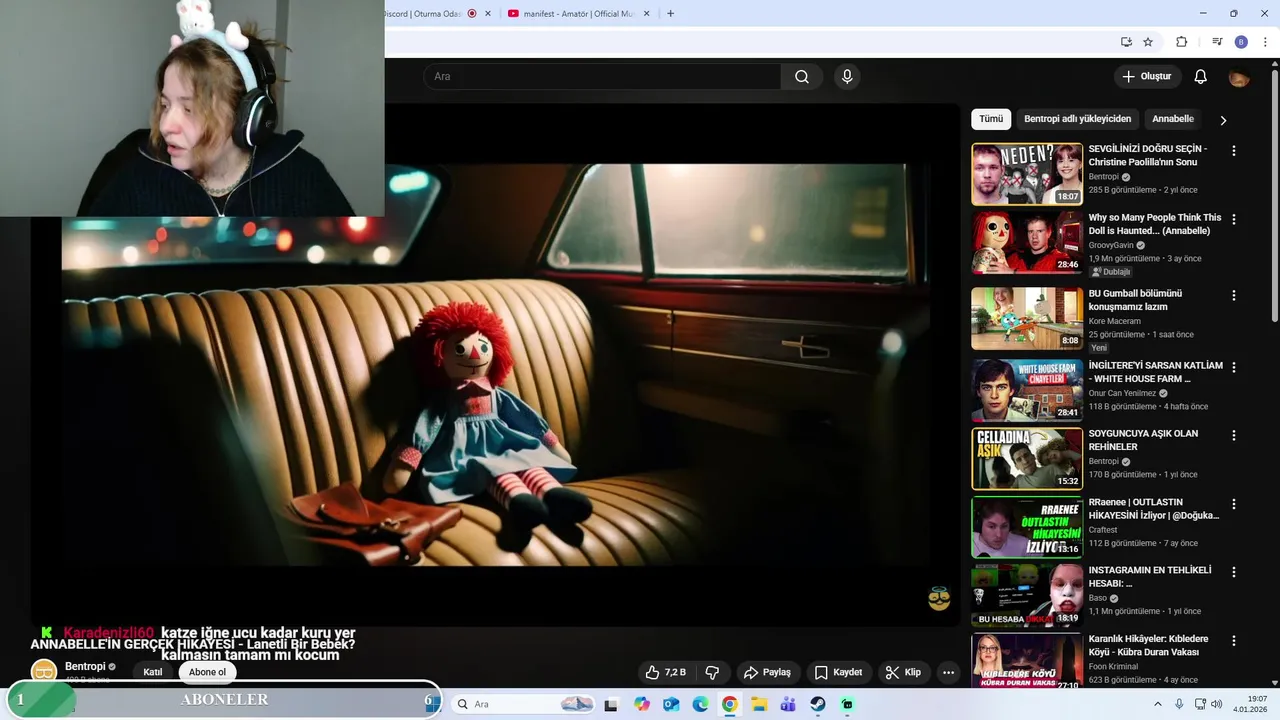Screen dimensions: 1280x720
Task: Open options for SOYGUNCUYA AŞIK OLAN video
Action: pyautogui.click(x=1233, y=435)
